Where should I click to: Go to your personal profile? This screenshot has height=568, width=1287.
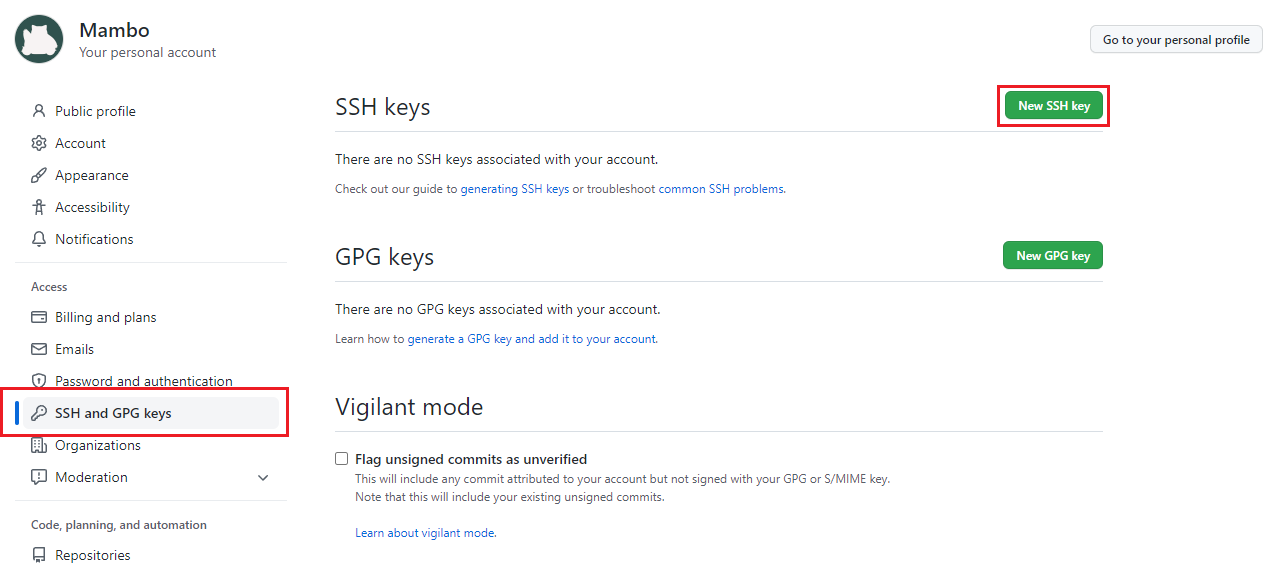coord(1176,40)
